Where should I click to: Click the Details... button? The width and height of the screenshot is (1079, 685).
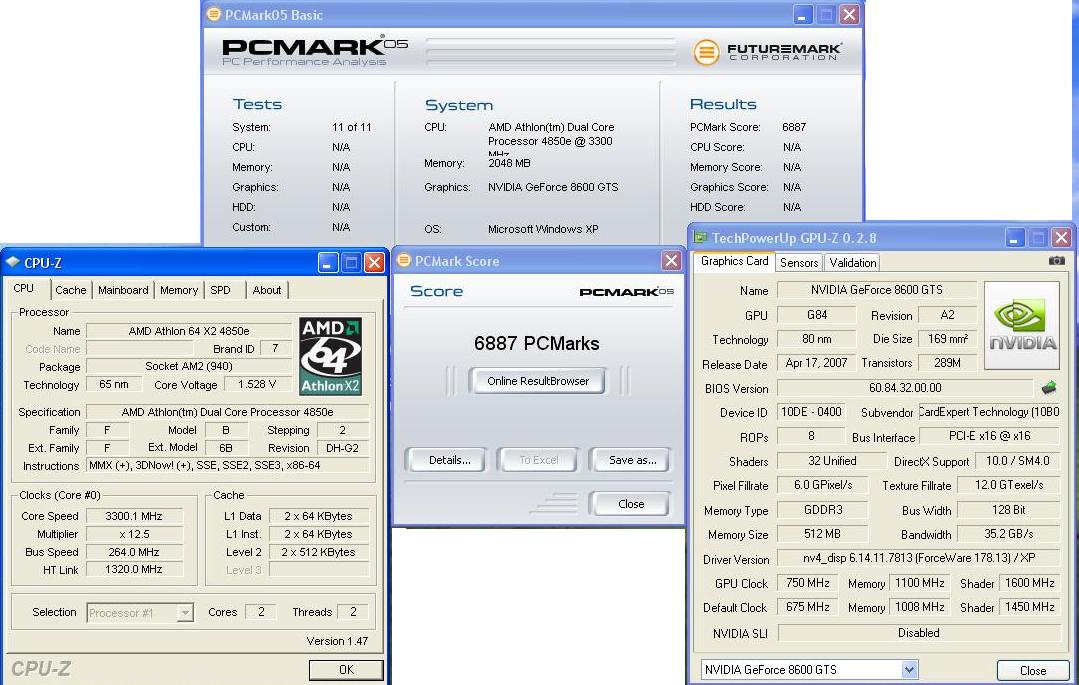point(449,460)
